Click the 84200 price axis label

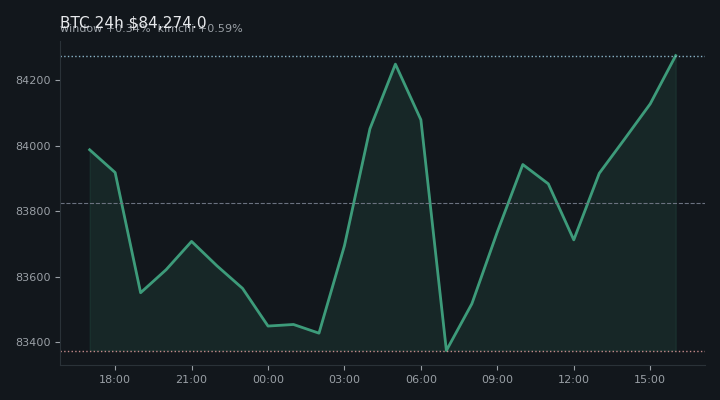click(33, 80)
